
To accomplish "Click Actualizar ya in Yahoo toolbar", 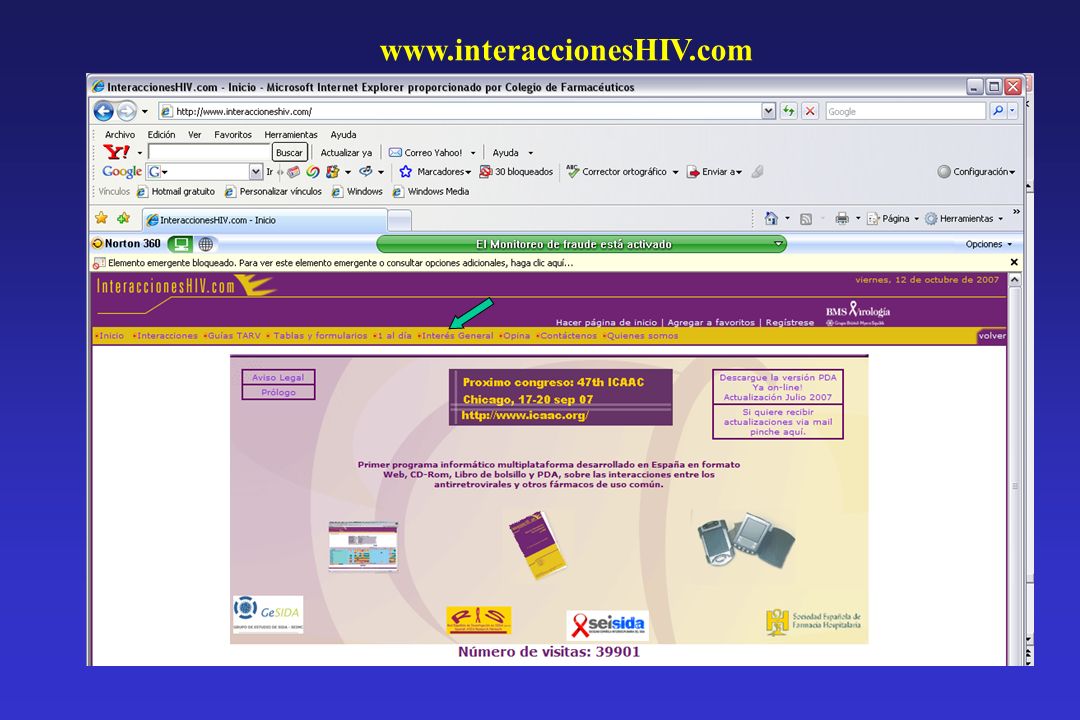I will coord(346,153).
